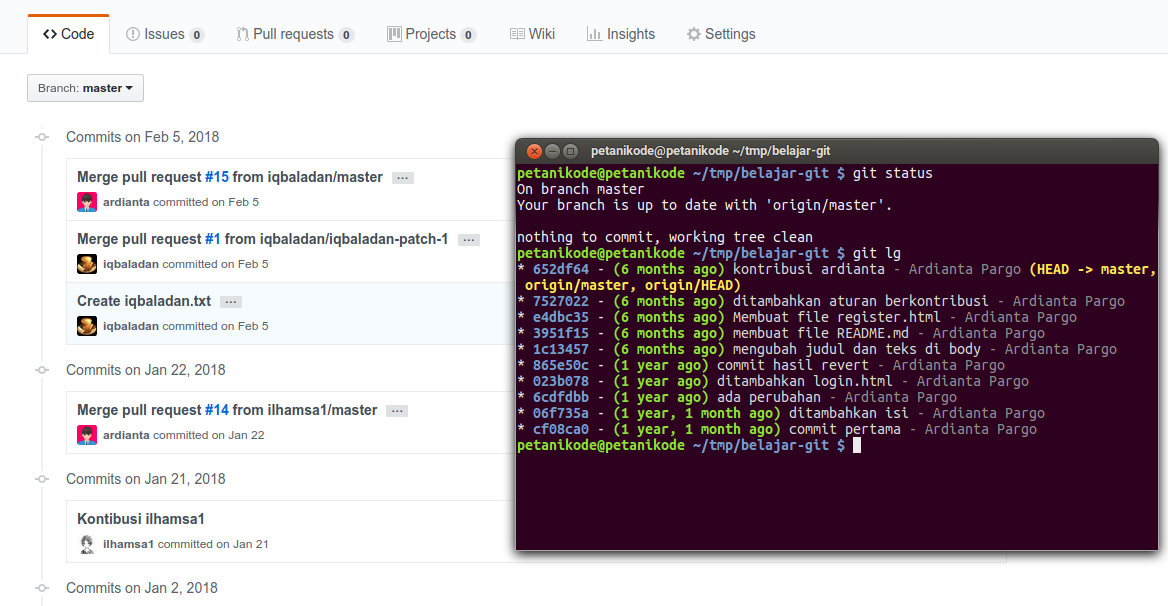
Task: Open ardianta profile from the Feb 5 commit
Action: (126, 202)
